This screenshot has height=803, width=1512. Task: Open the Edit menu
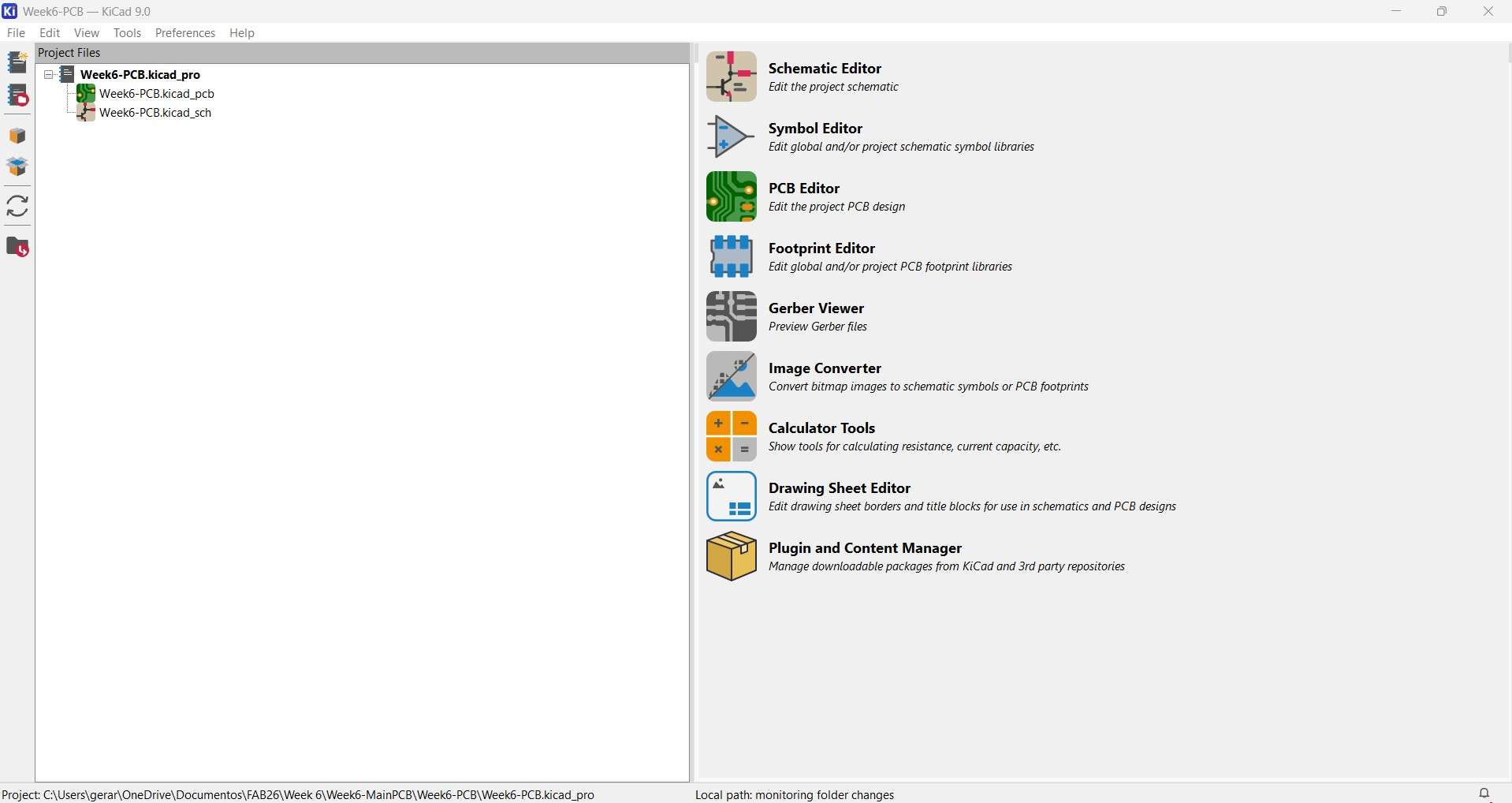50,33
